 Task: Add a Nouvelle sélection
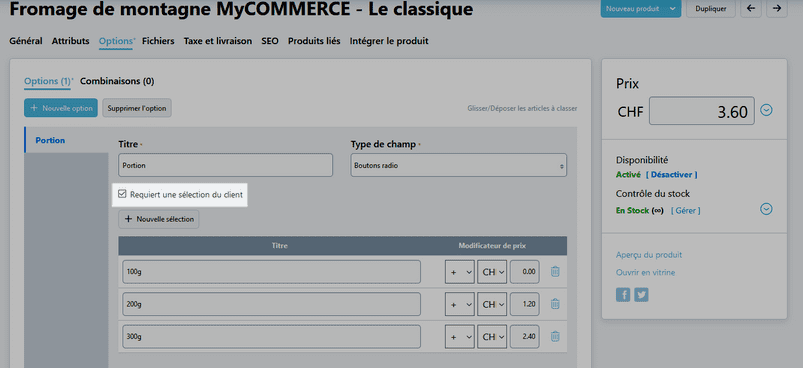(159, 219)
